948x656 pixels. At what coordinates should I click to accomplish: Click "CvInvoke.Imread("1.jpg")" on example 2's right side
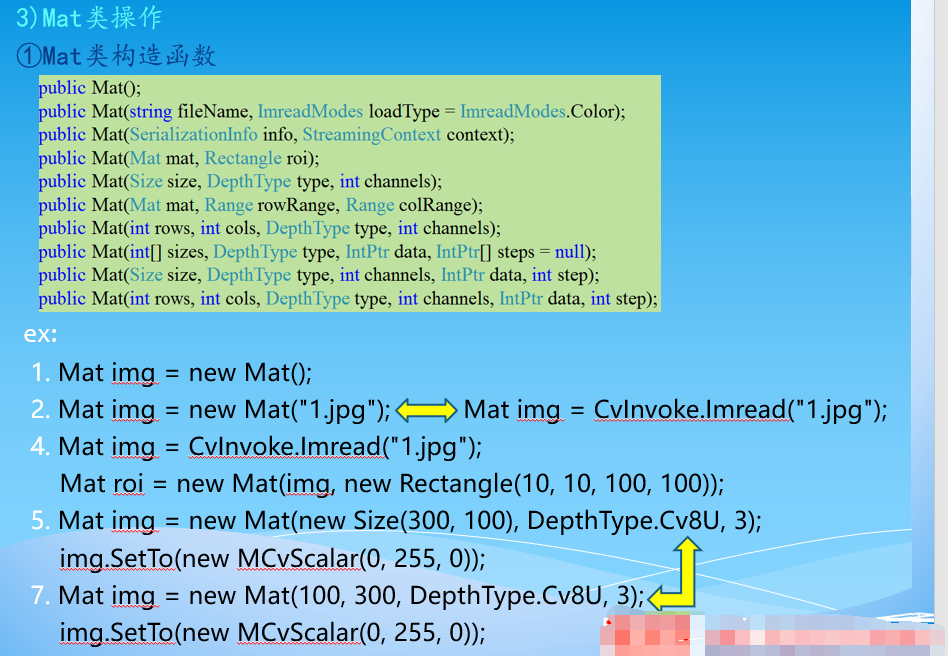point(740,411)
